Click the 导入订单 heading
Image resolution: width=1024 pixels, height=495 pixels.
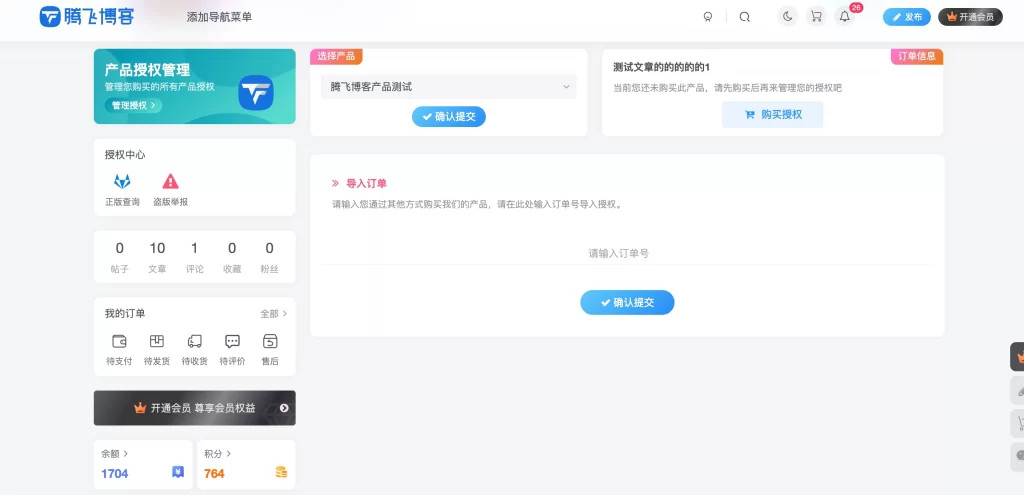[366, 184]
